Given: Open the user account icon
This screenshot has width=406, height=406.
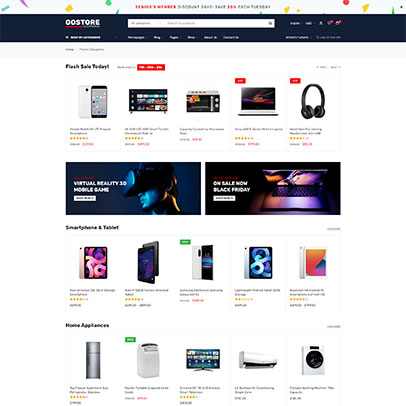Looking at the screenshot, I should (321, 23).
